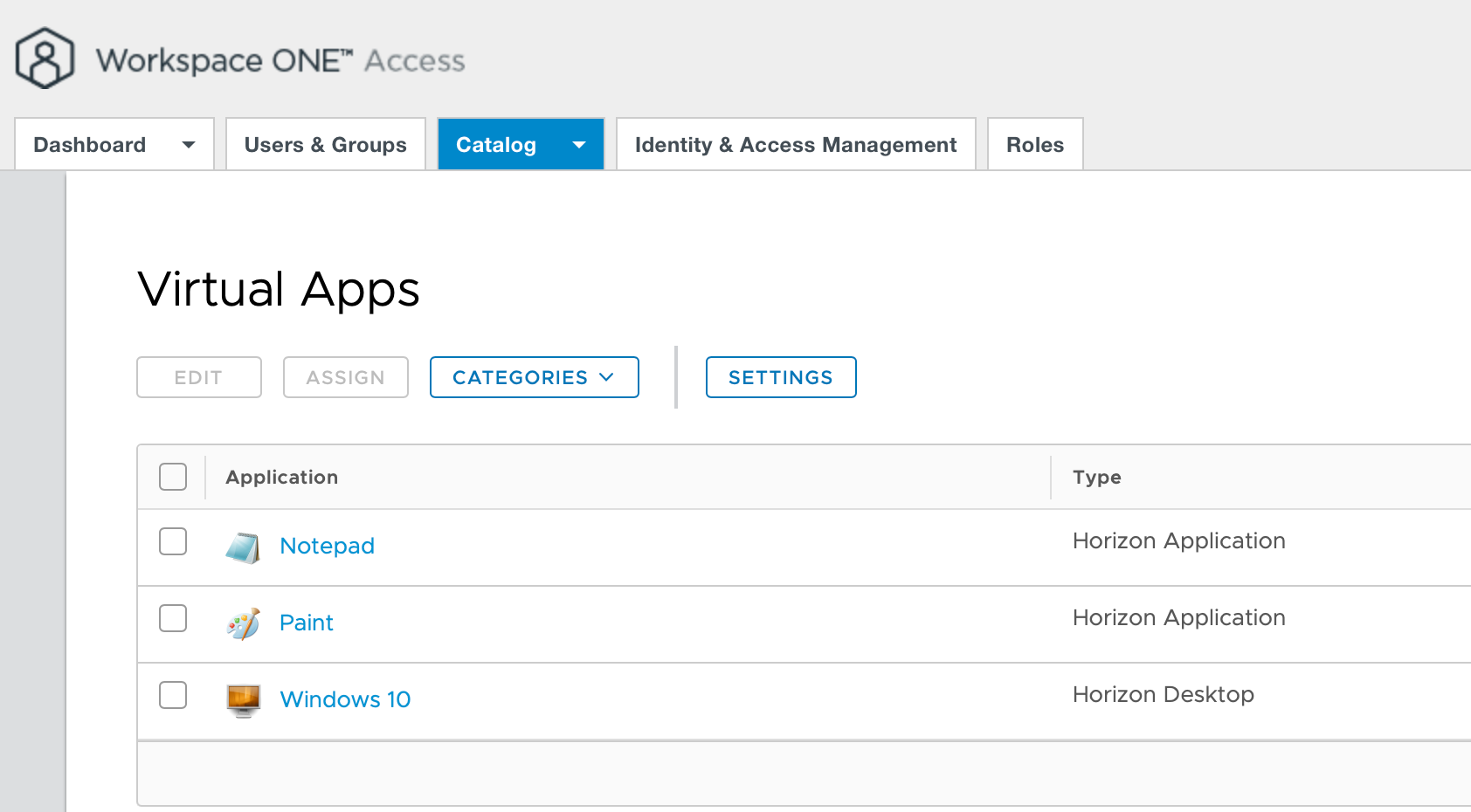
Task: Toggle the select-all checkbox in table header
Action: (x=173, y=477)
